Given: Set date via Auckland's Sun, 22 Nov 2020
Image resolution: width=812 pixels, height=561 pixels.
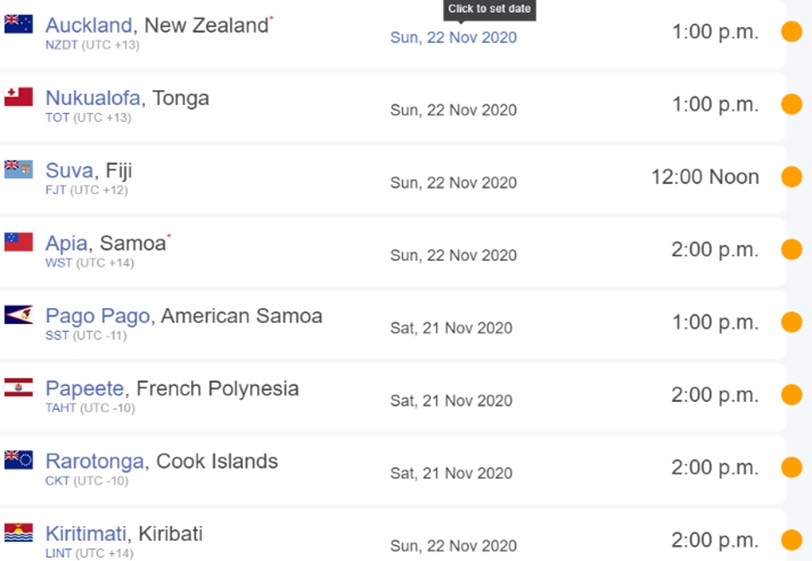Looking at the screenshot, I should (453, 37).
